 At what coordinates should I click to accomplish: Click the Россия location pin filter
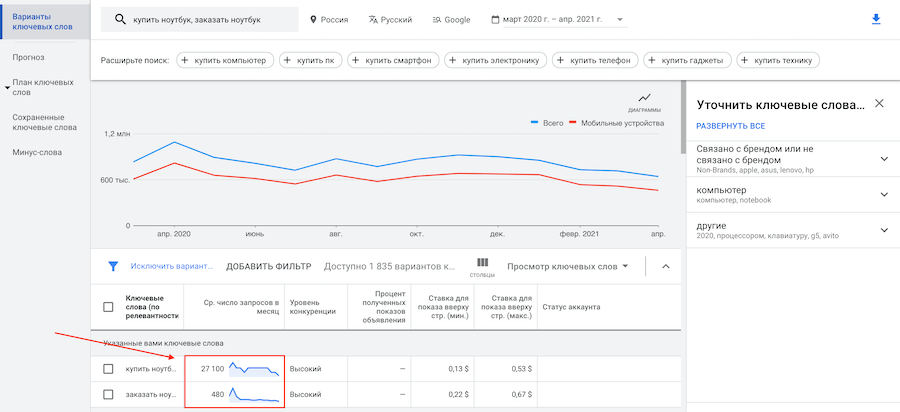[x=328, y=19]
